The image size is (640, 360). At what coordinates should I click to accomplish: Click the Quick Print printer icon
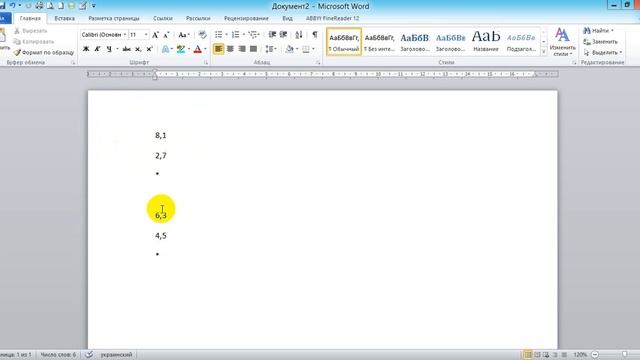(x=39, y=6)
